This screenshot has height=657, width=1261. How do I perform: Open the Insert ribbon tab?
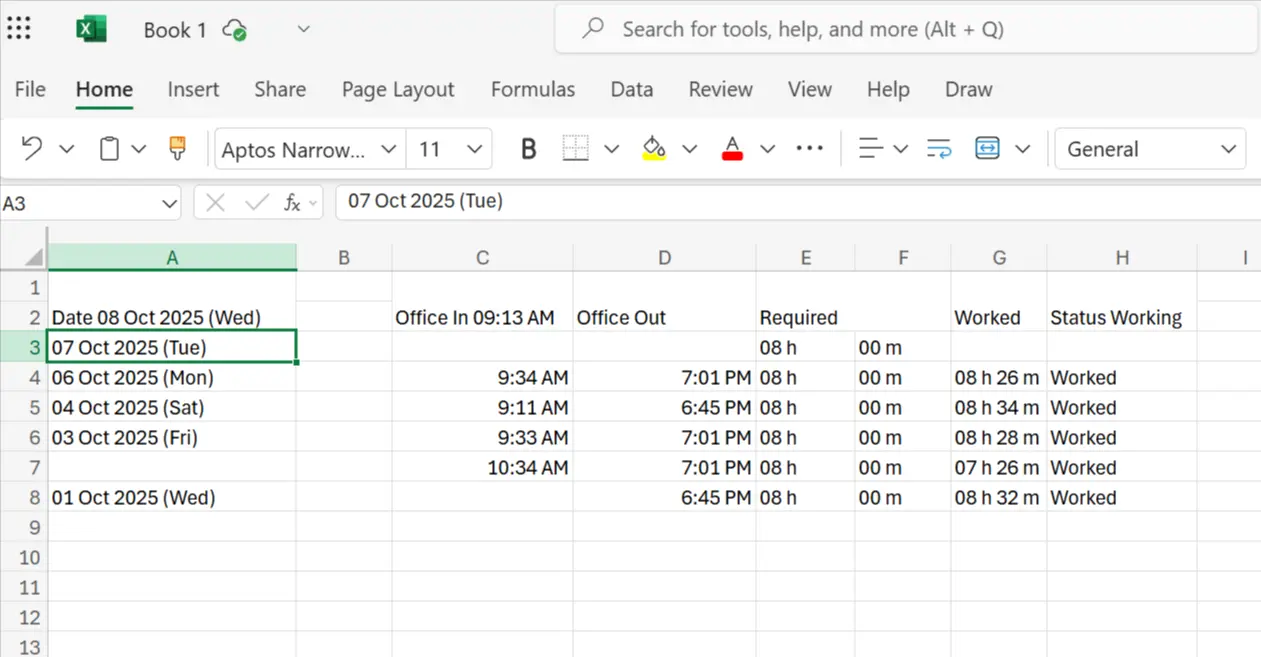coord(193,89)
